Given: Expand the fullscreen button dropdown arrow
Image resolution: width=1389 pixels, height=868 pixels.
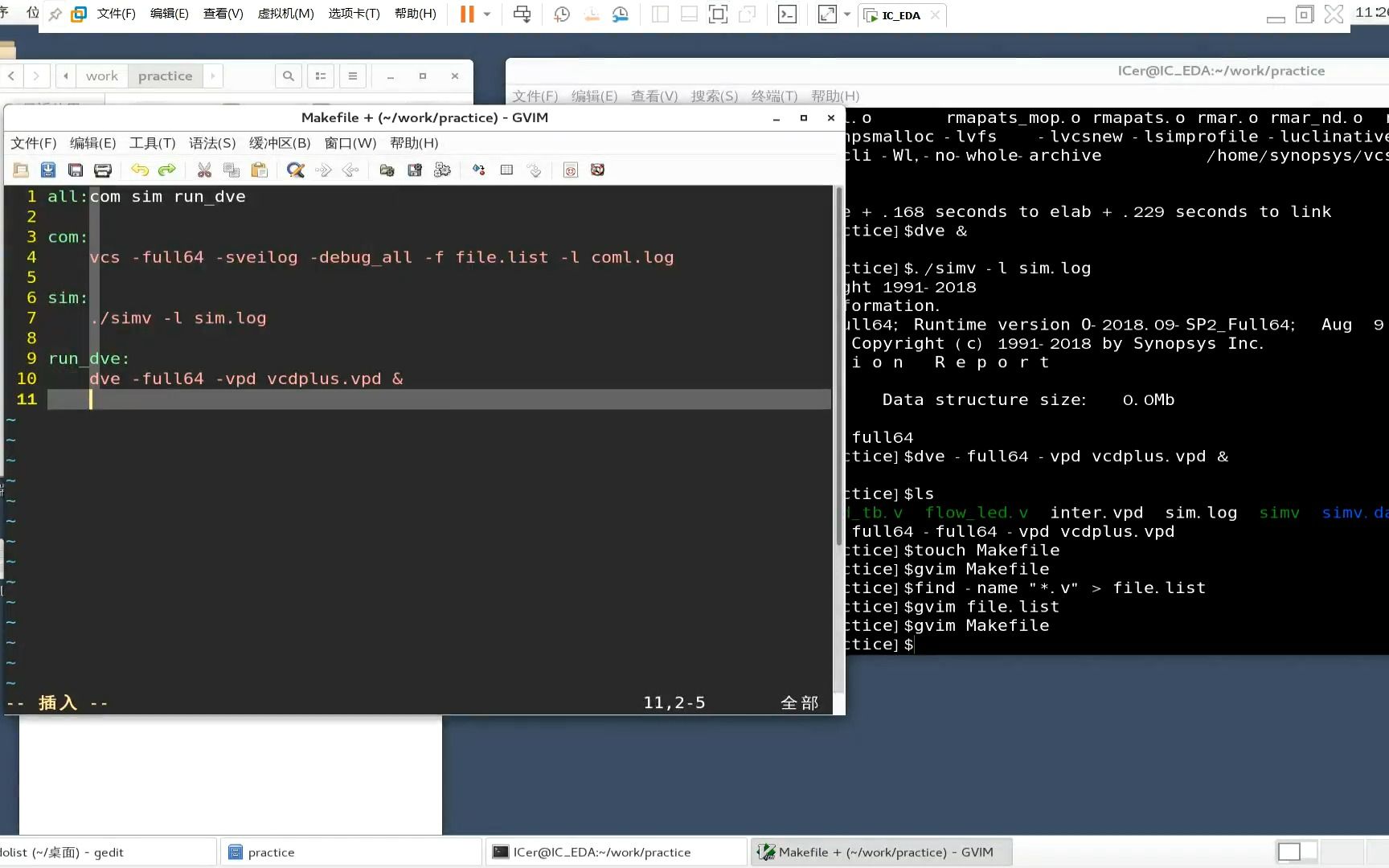Looking at the screenshot, I should (x=846, y=14).
